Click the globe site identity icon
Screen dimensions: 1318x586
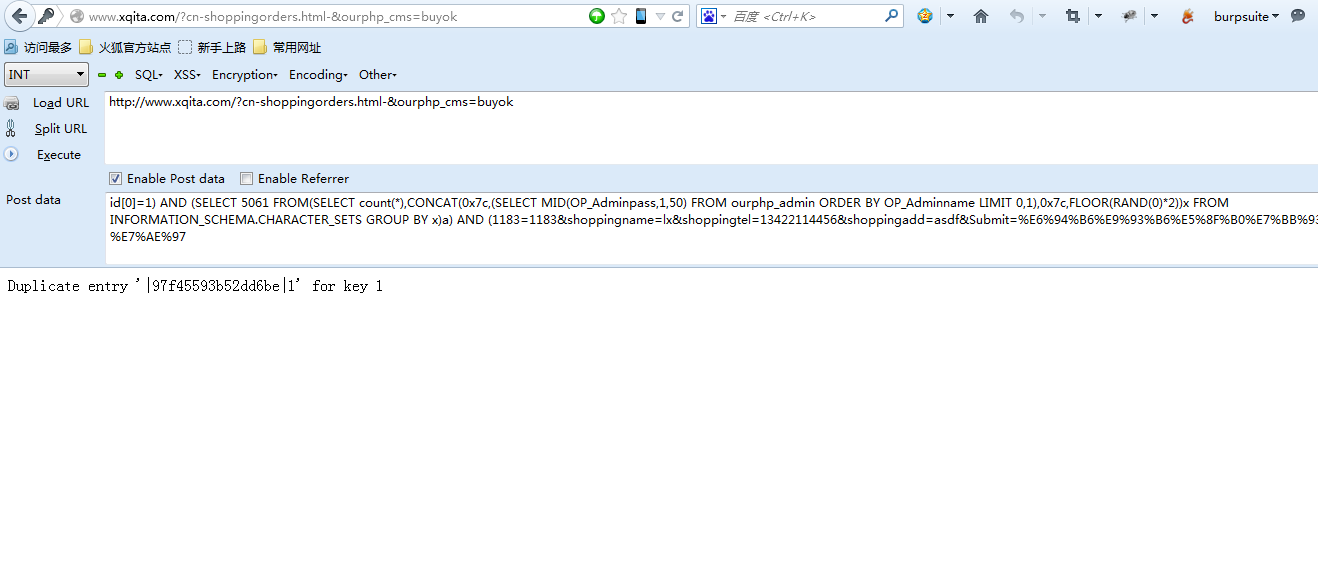pyautogui.click(x=76, y=16)
